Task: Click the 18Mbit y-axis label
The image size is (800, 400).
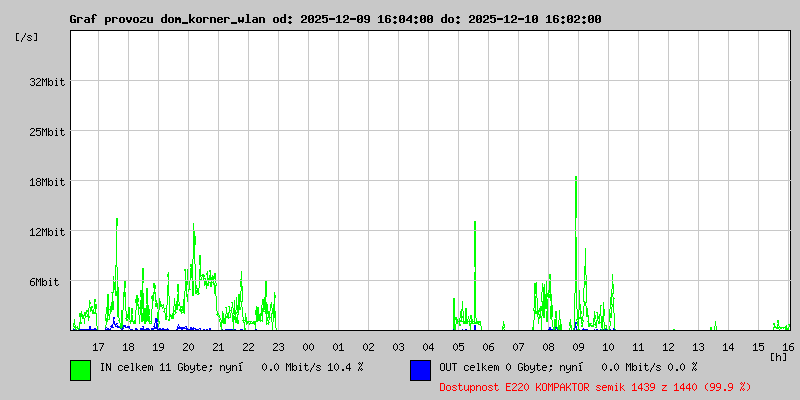Action: 47,182
